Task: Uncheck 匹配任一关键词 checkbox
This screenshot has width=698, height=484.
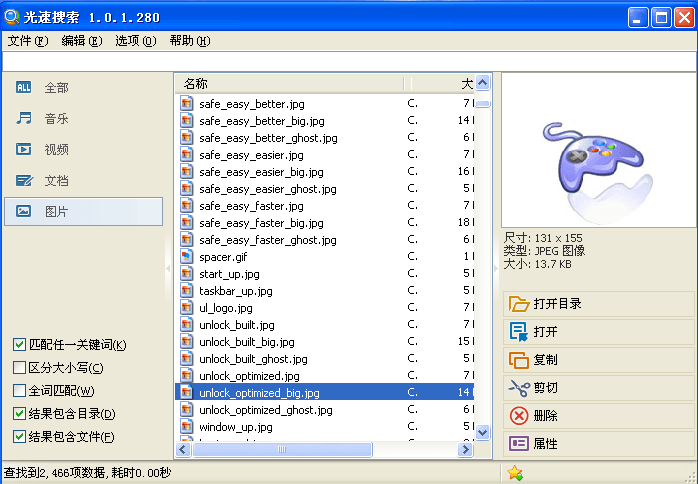Action: tap(19, 345)
